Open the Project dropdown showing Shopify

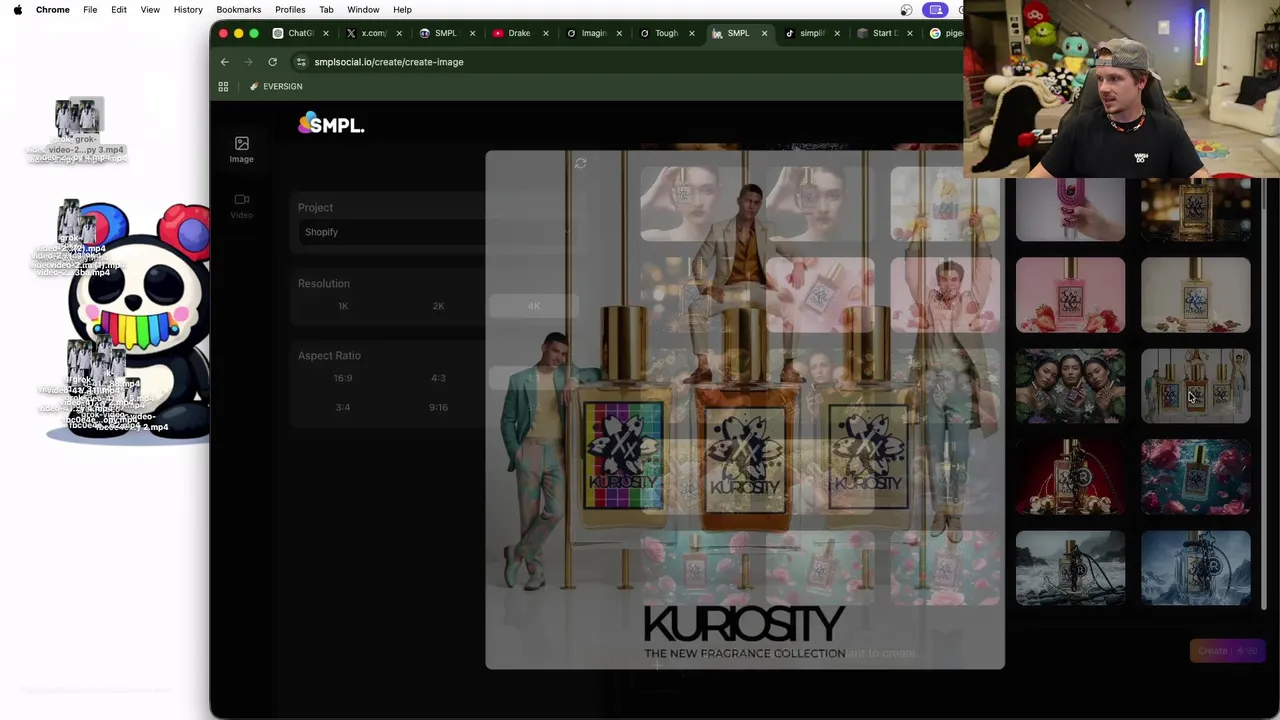coord(437,232)
